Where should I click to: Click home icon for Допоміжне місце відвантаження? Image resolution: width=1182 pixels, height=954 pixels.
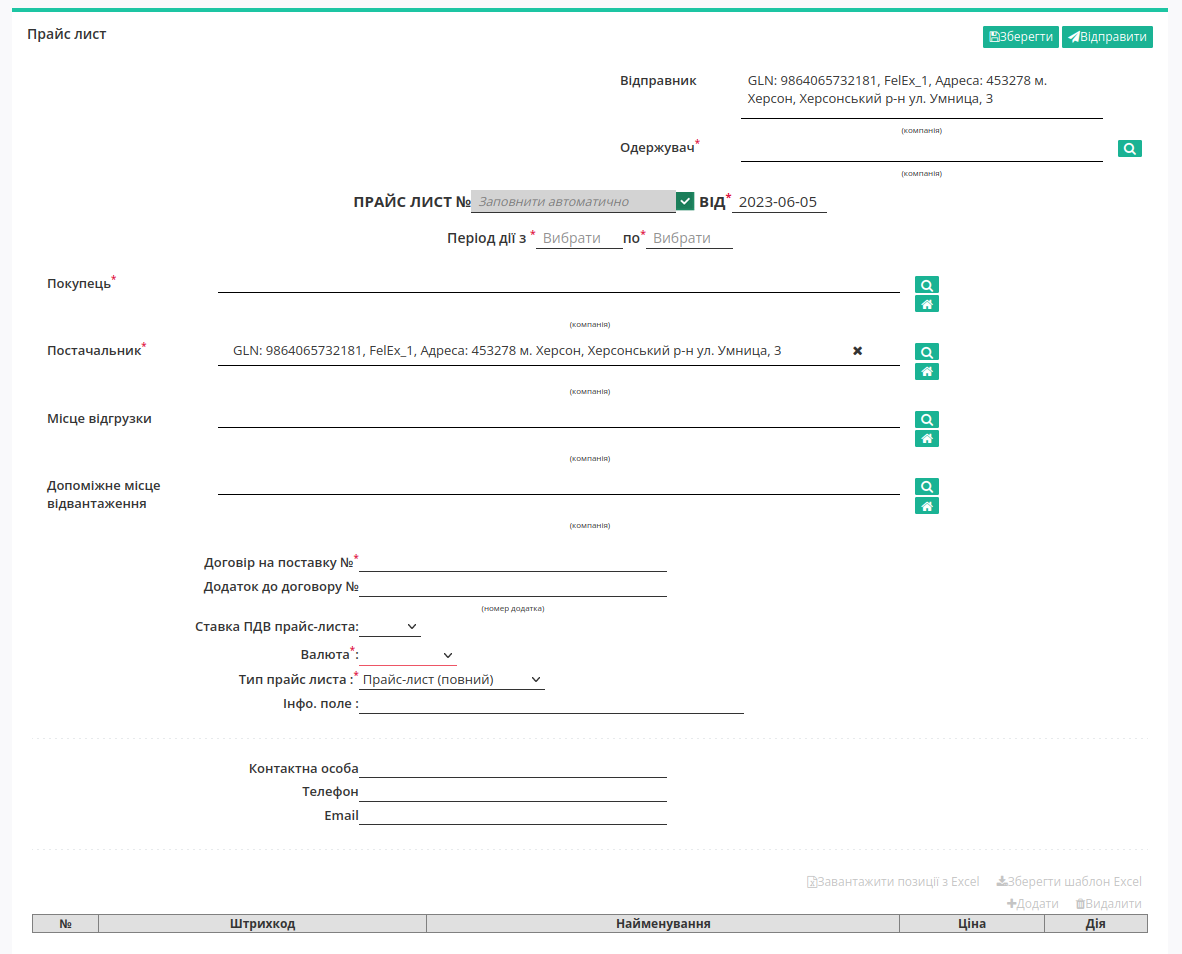click(x=926, y=506)
